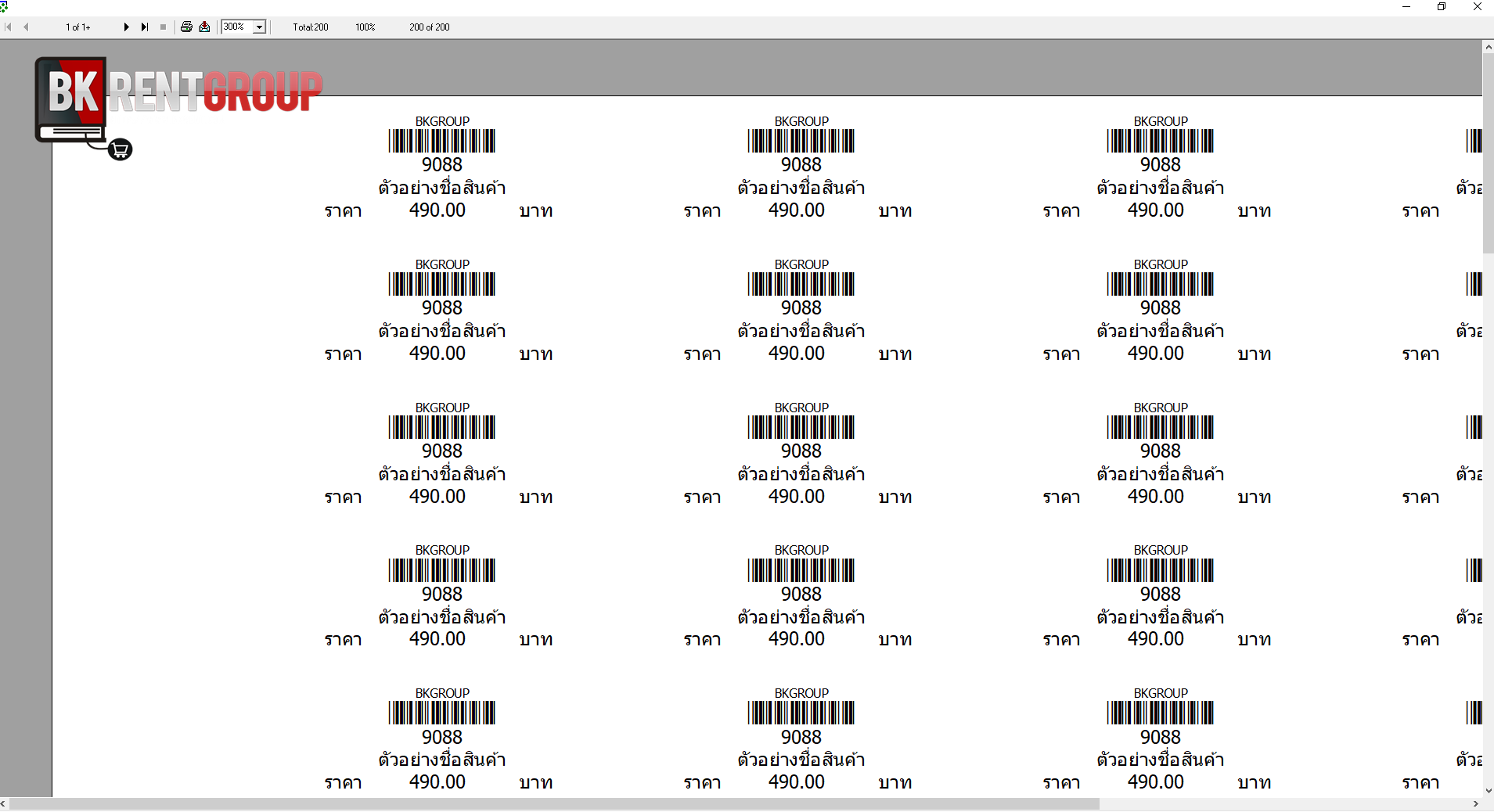The width and height of the screenshot is (1494, 812).
Task: Export the report to file
Action: click(x=204, y=27)
